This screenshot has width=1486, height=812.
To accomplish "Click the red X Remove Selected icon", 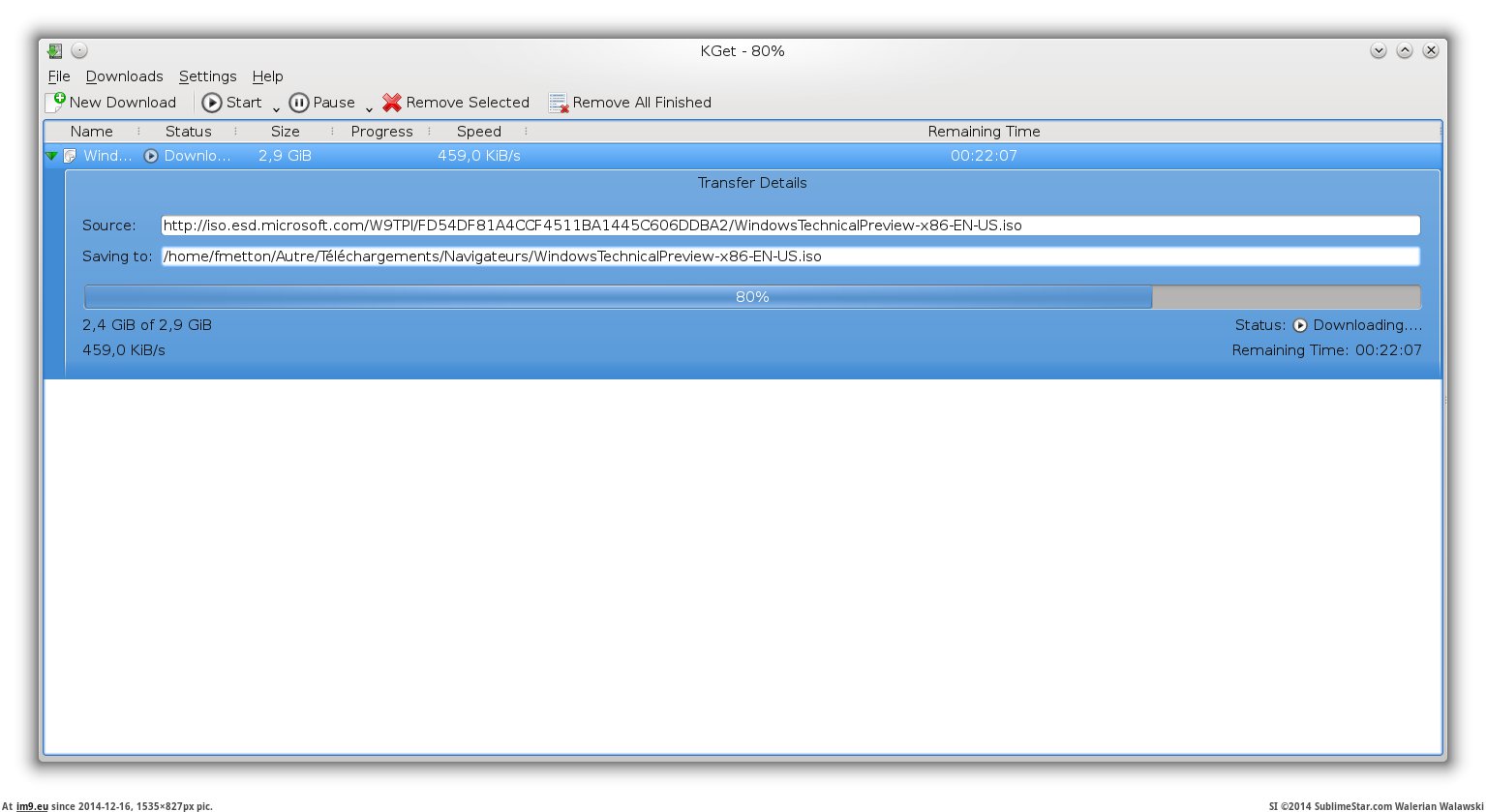I will click(x=392, y=103).
